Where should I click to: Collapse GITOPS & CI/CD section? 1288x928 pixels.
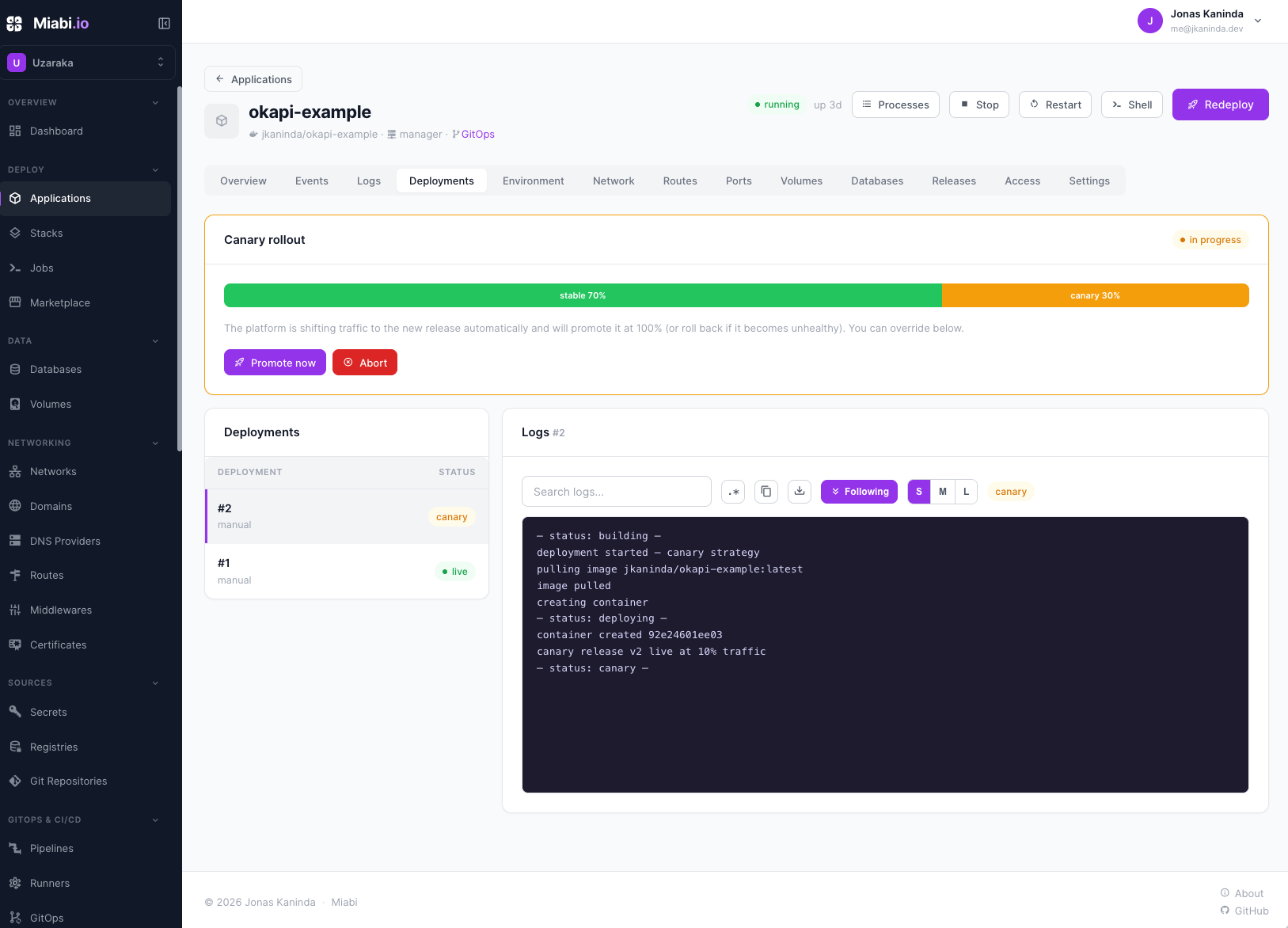[155, 820]
